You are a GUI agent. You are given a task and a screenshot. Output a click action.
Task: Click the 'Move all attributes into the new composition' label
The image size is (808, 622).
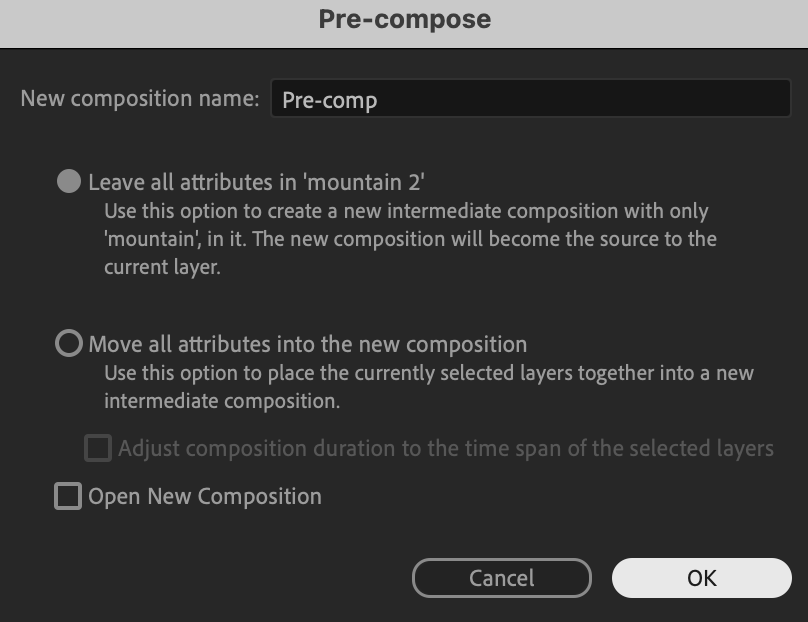308,344
